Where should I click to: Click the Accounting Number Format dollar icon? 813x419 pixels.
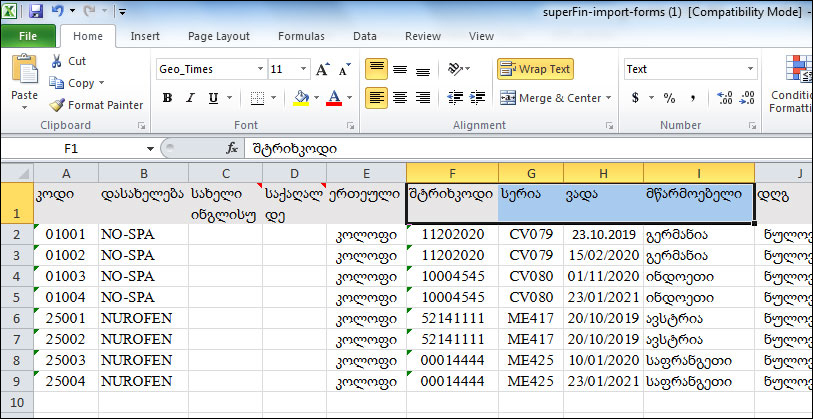[635, 98]
